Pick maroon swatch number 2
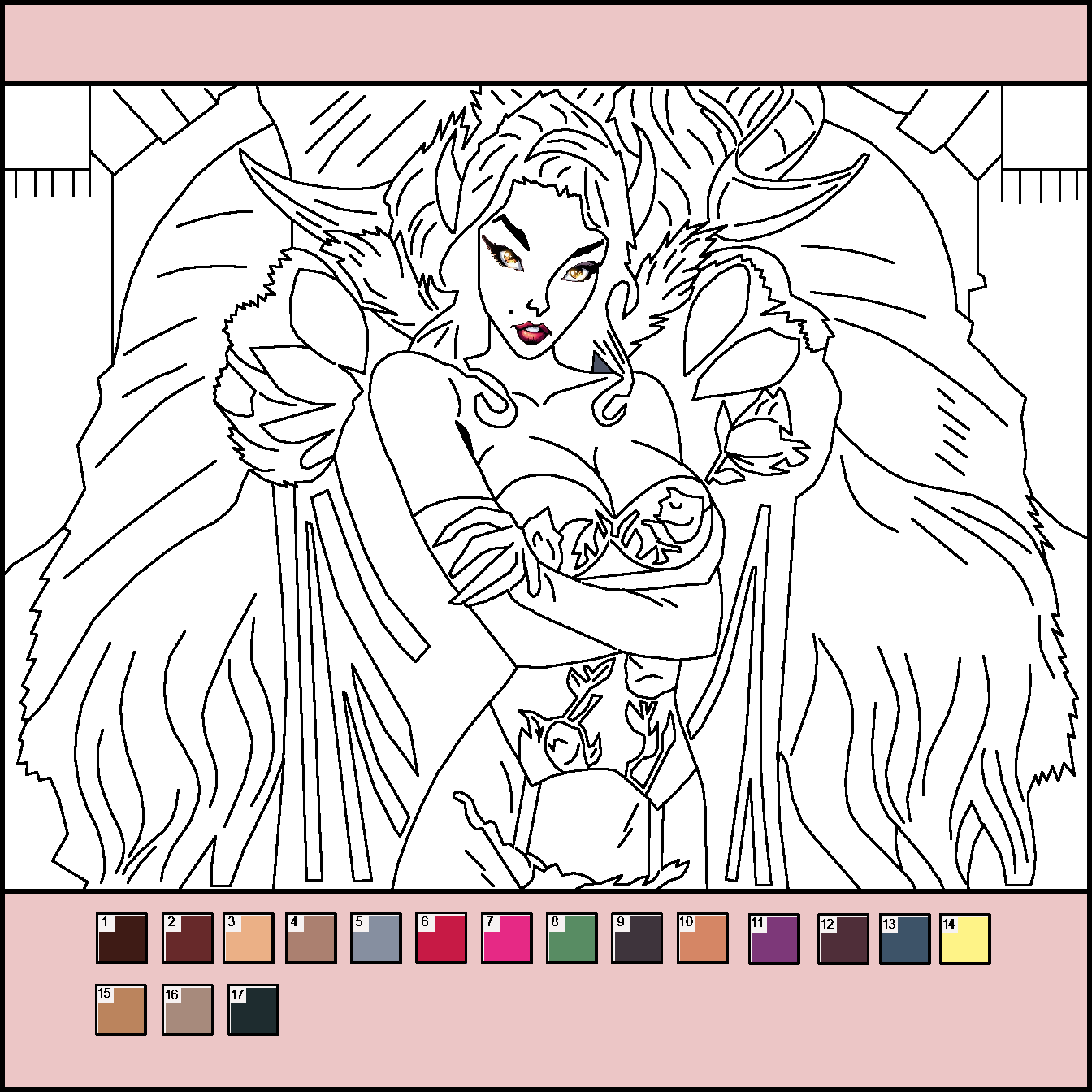The width and height of the screenshot is (1092, 1092). tap(188, 938)
